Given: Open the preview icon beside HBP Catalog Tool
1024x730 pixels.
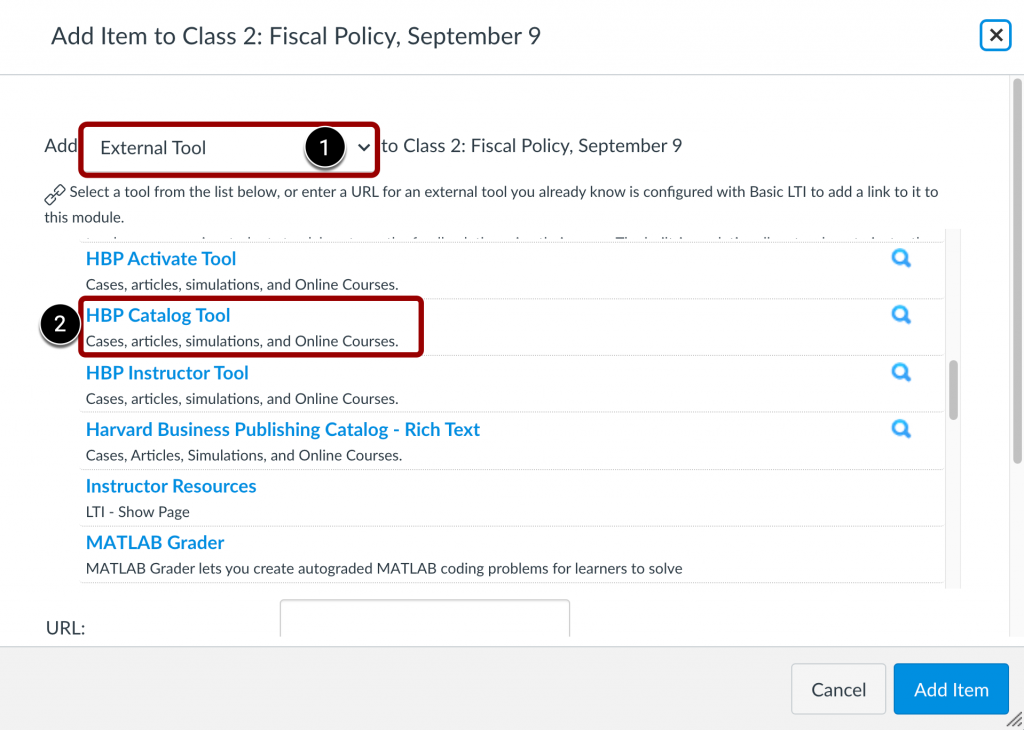Looking at the screenshot, I should tap(901, 314).
